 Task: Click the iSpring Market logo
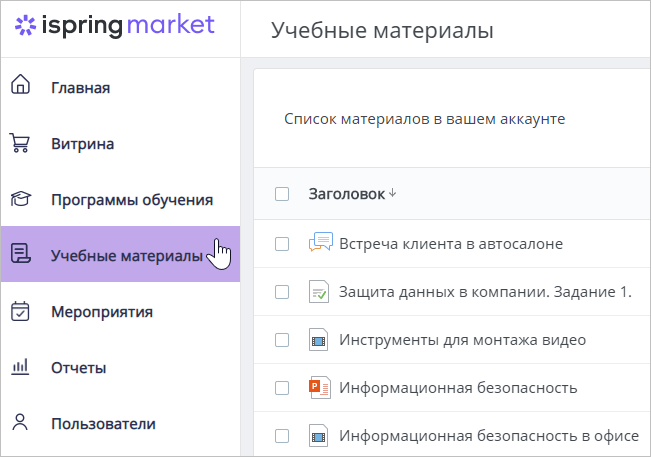click(x=115, y=25)
